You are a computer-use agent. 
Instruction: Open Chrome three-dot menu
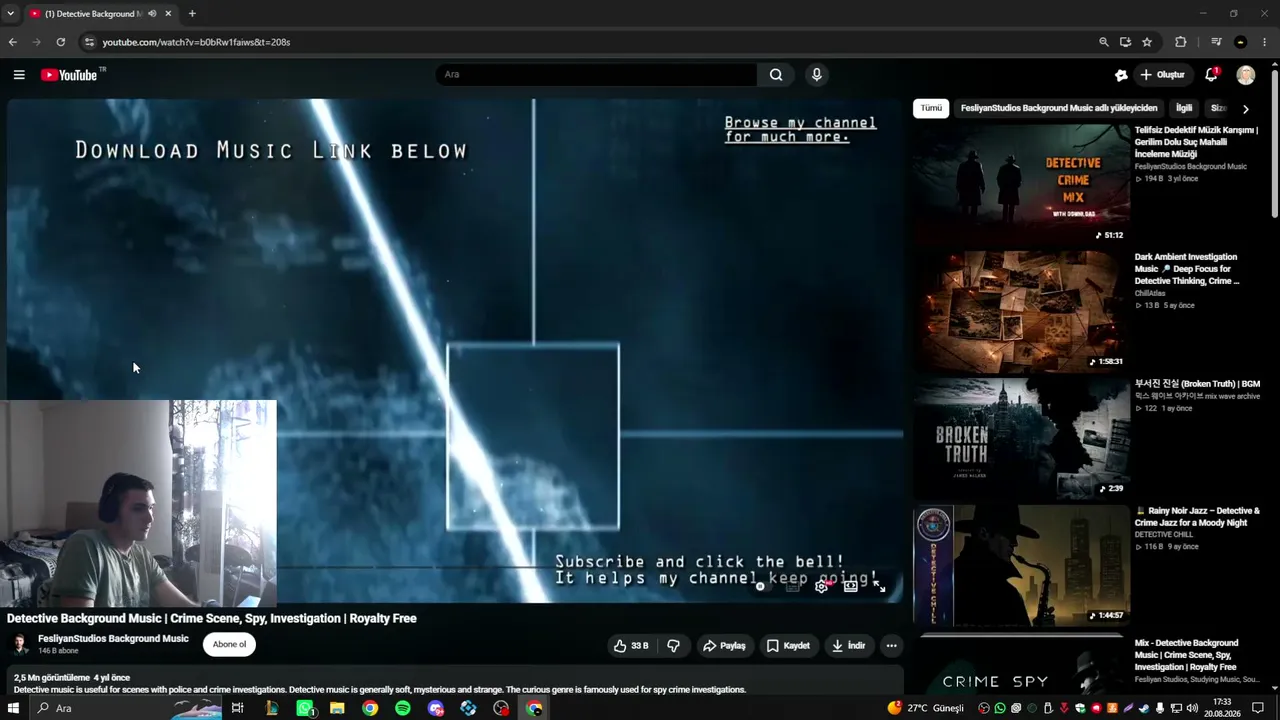1265,42
